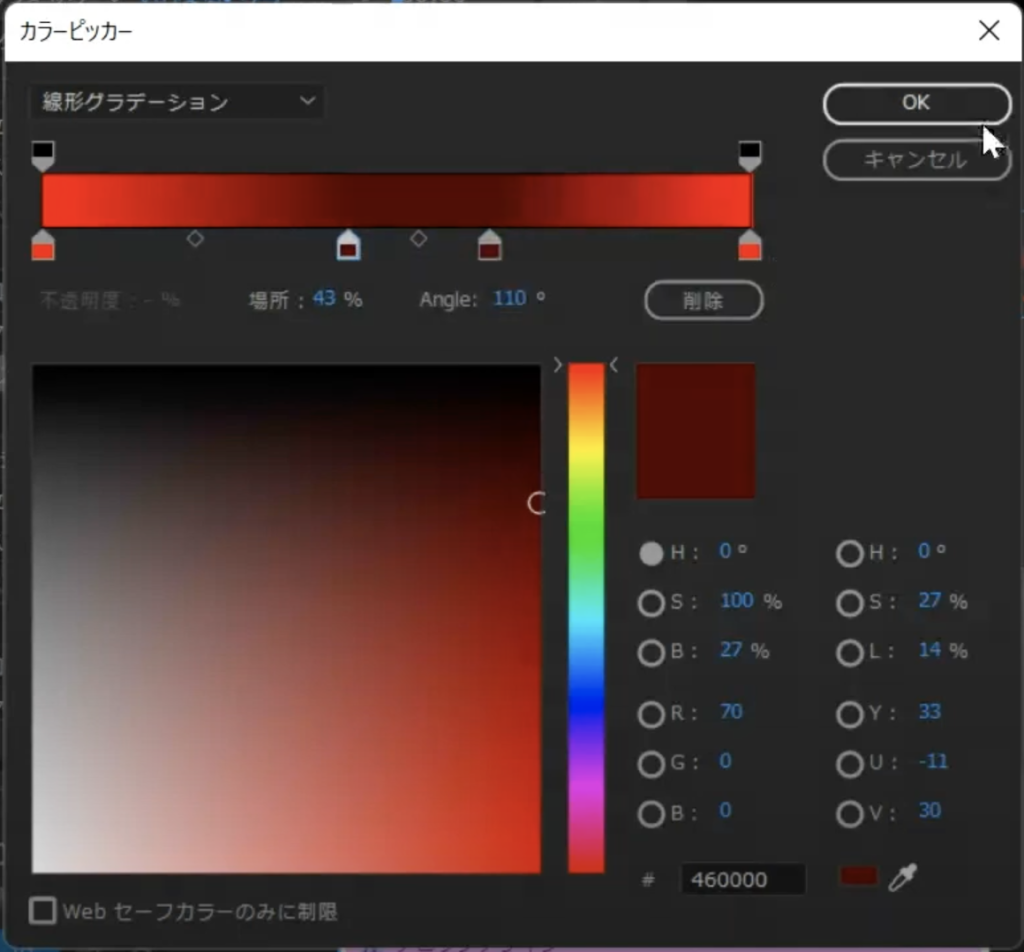Pick color with the eyedropper tool
Screen dimensions: 1024x952
[903, 877]
